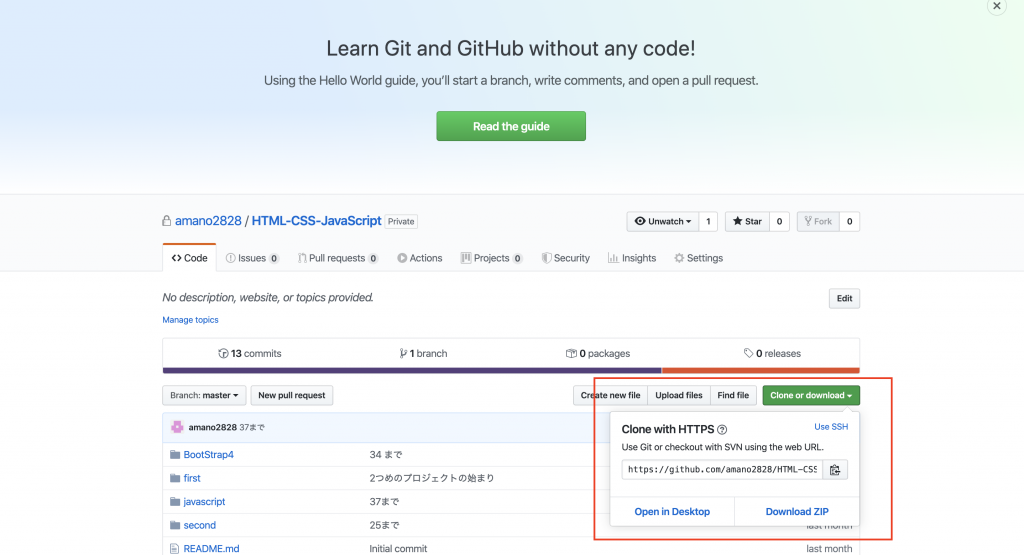Click the Manage topics link

190,320
